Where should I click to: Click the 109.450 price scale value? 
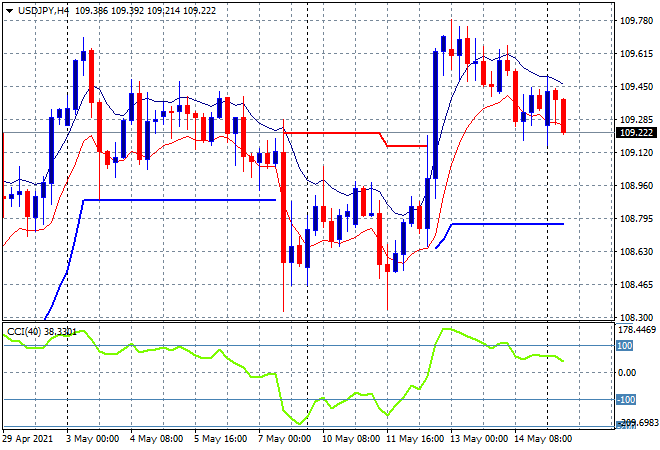(x=637, y=87)
